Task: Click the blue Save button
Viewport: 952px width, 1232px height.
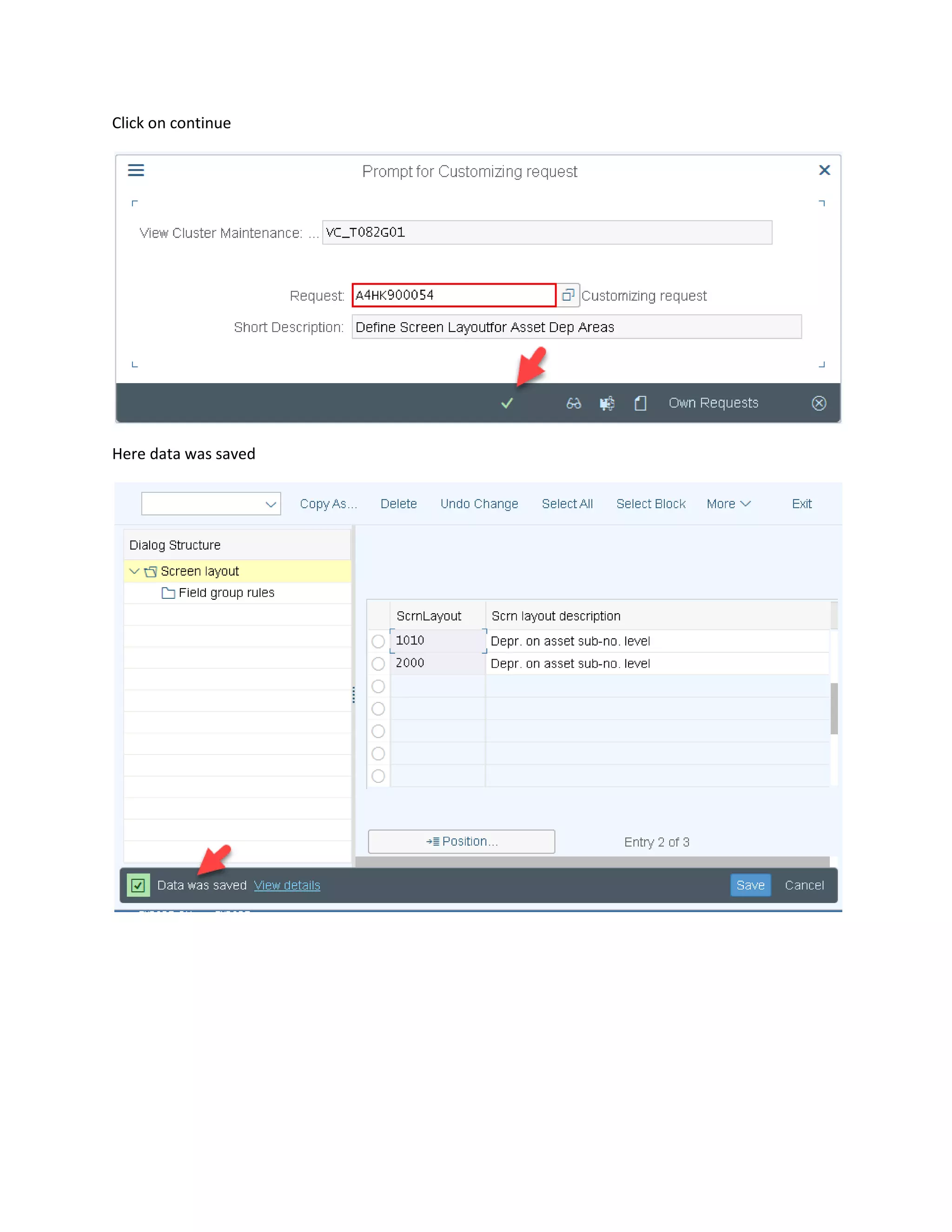Action: (x=750, y=885)
